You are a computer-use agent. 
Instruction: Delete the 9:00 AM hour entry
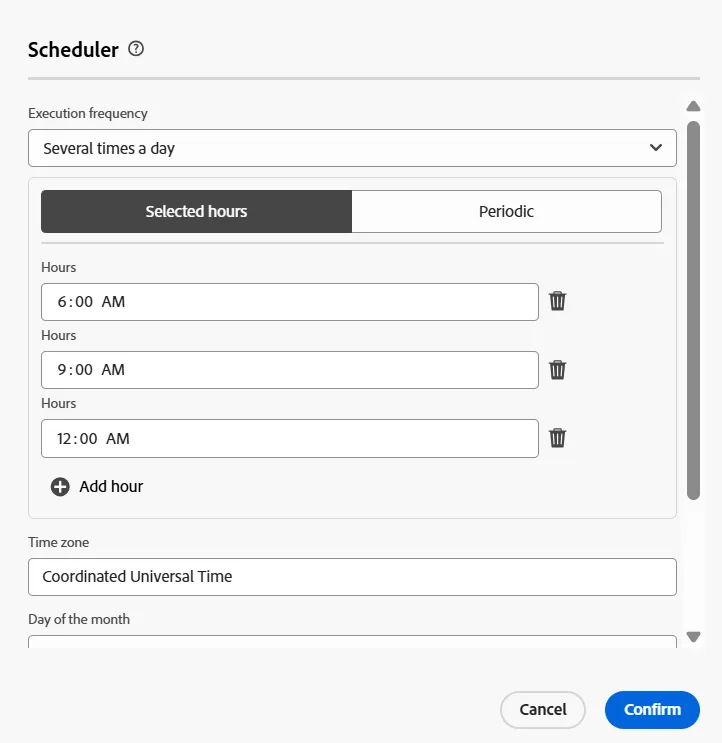click(557, 370)
